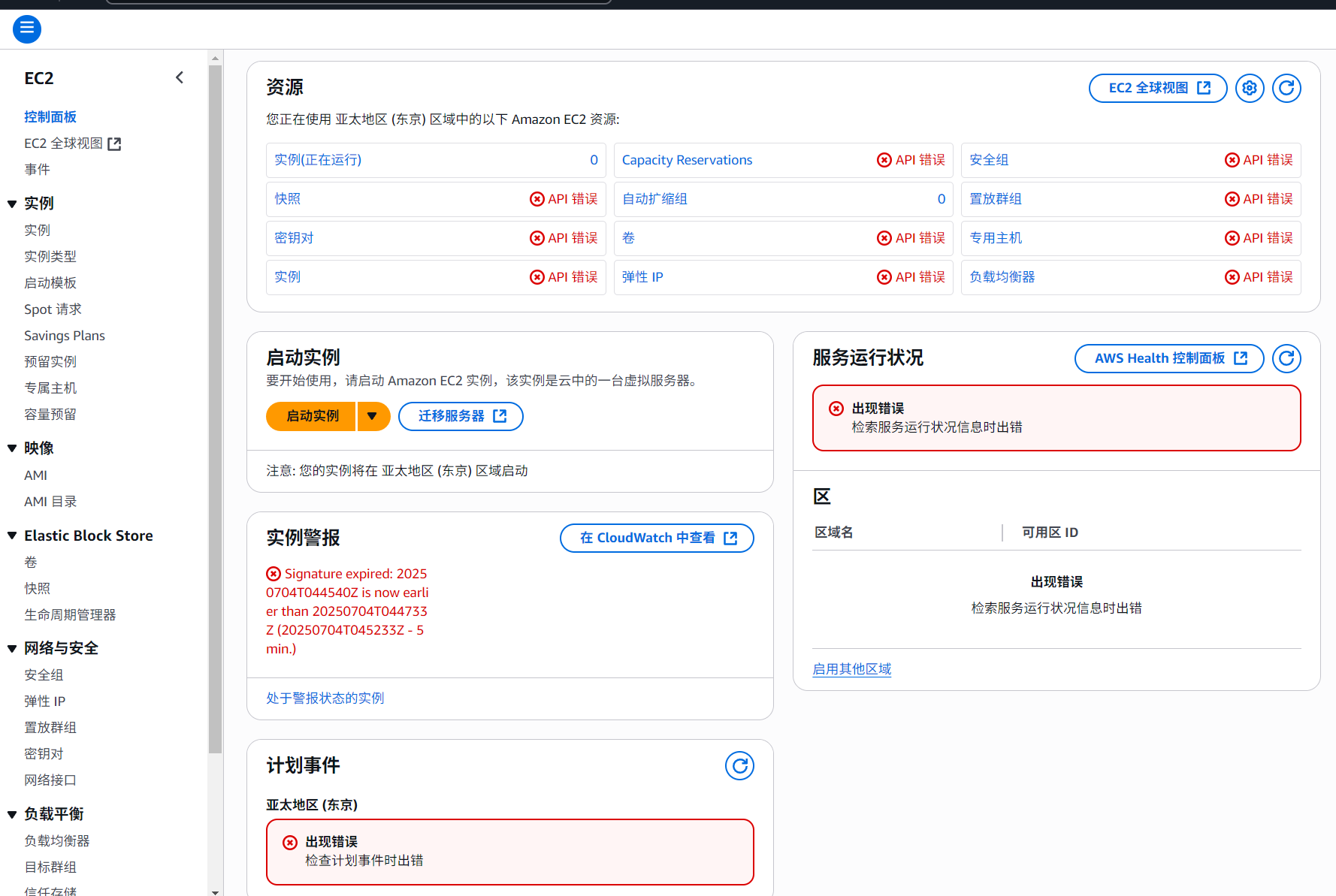This screenshot has width=1336, height=896.
Task: Select 控制面板 in sidebar
Action: (x=50, y=117)
